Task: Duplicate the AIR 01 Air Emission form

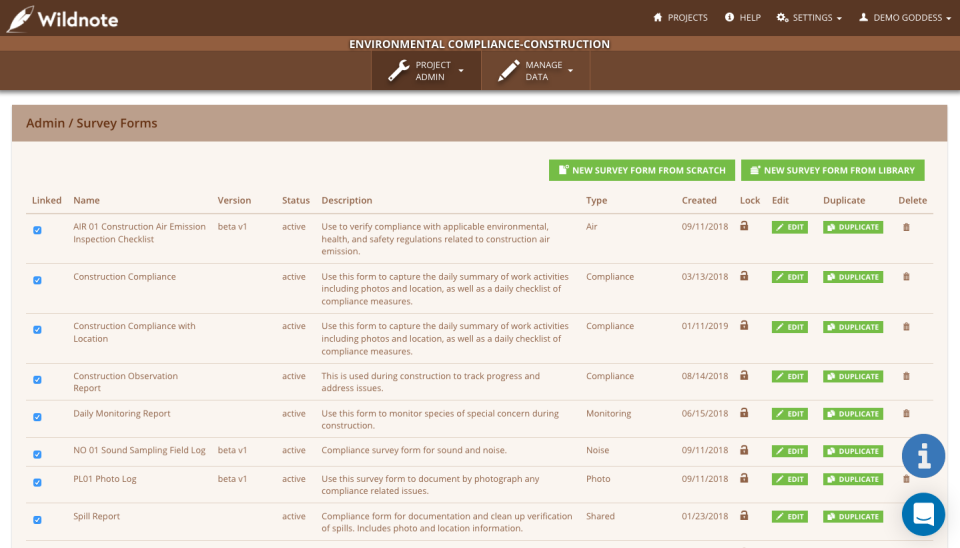Action: (853, 227)
